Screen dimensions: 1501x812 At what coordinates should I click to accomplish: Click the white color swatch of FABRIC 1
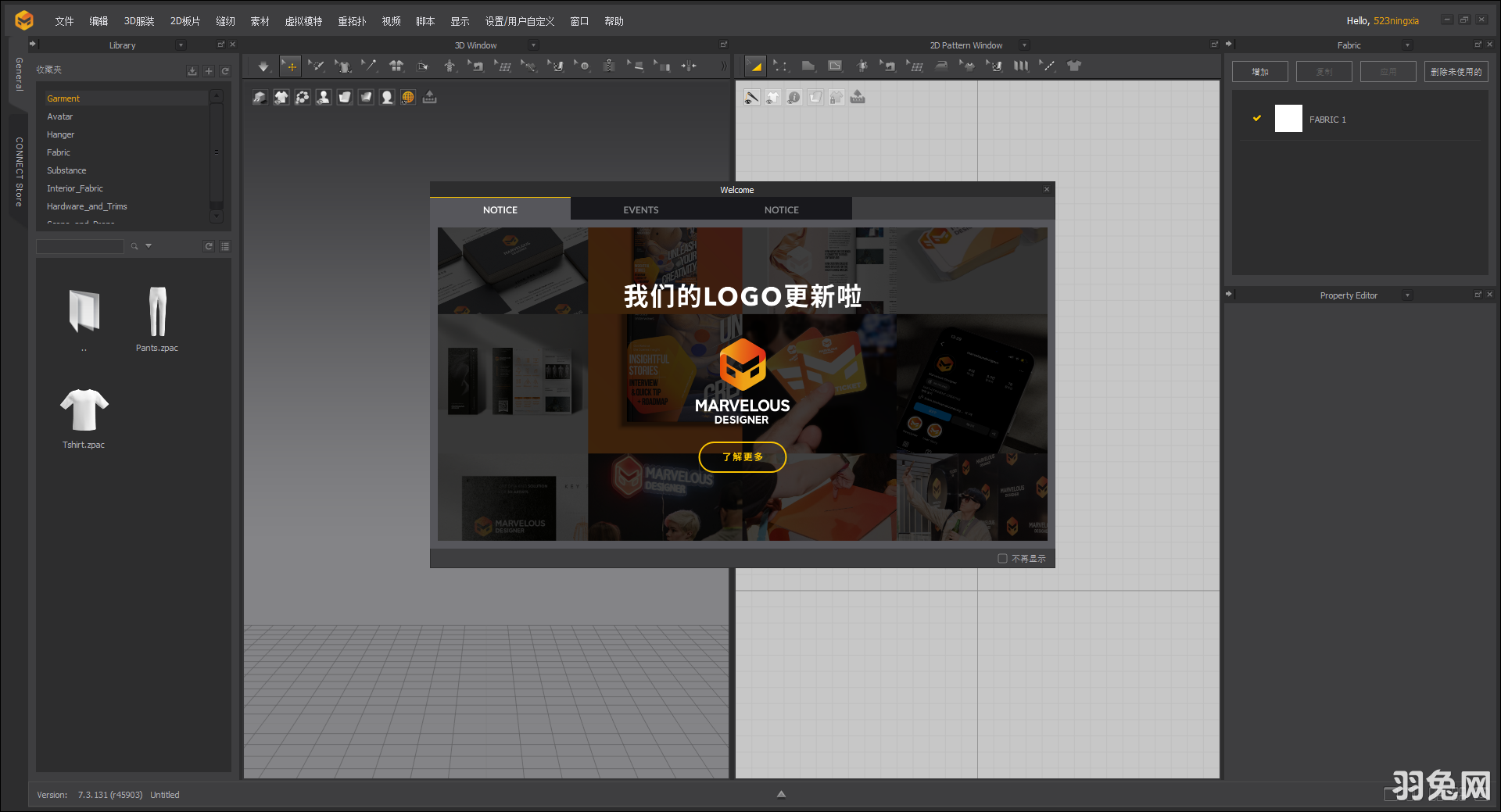pos(1288,118)
